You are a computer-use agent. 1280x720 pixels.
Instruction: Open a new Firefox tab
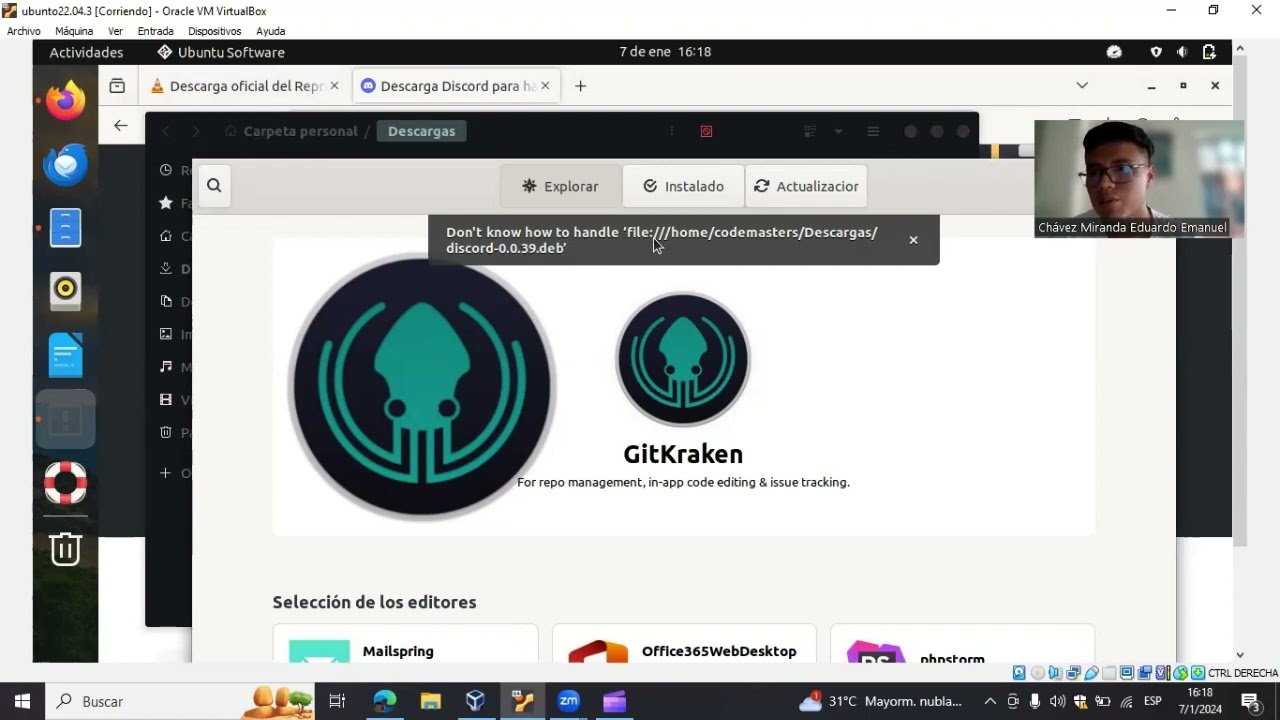click(x=580, y=86)
